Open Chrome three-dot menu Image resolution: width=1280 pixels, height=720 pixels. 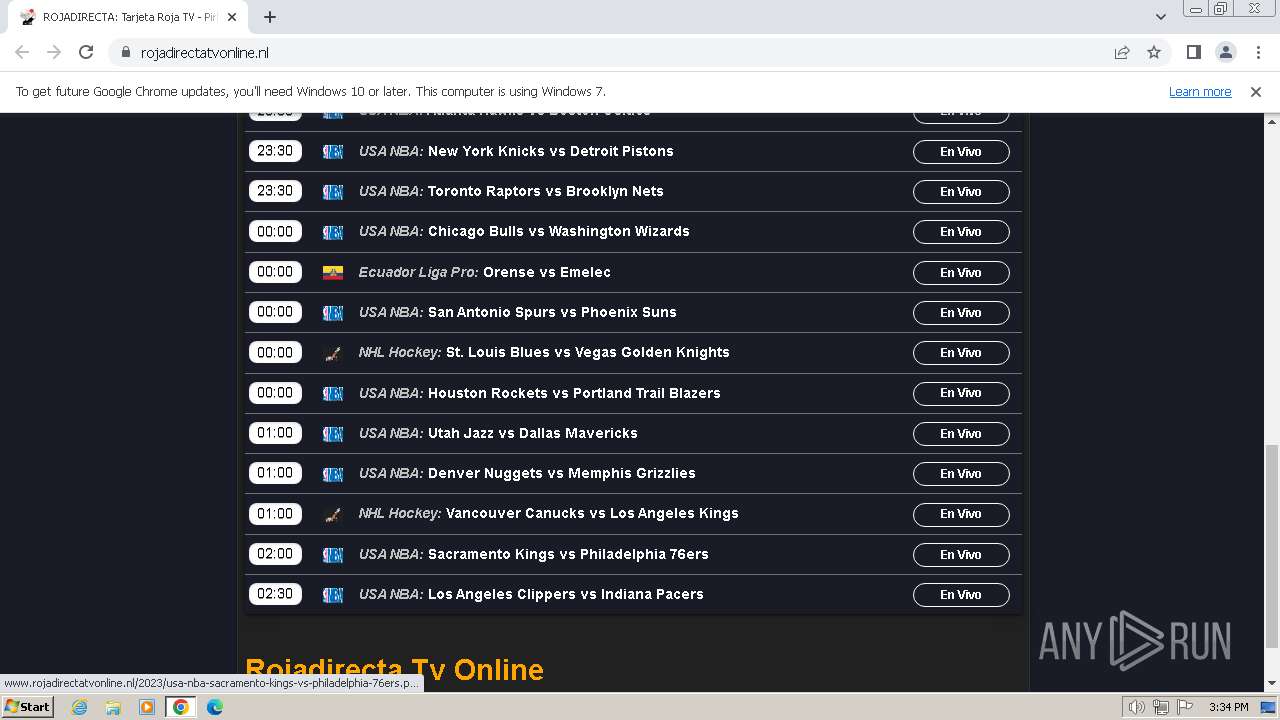pyautogui.click(x=1258, y=52)
